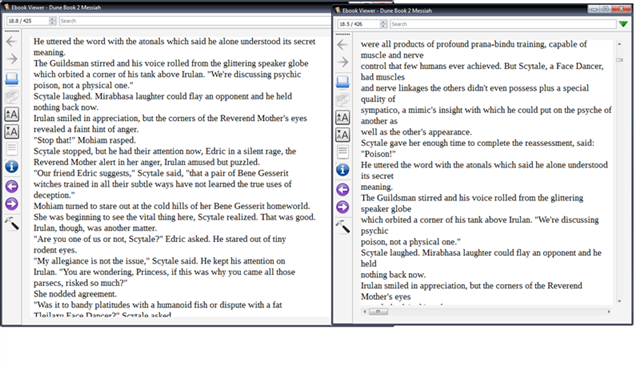Go to next page in right viewer
This screenshot has height=366, width=640.
tap(342, 207)
